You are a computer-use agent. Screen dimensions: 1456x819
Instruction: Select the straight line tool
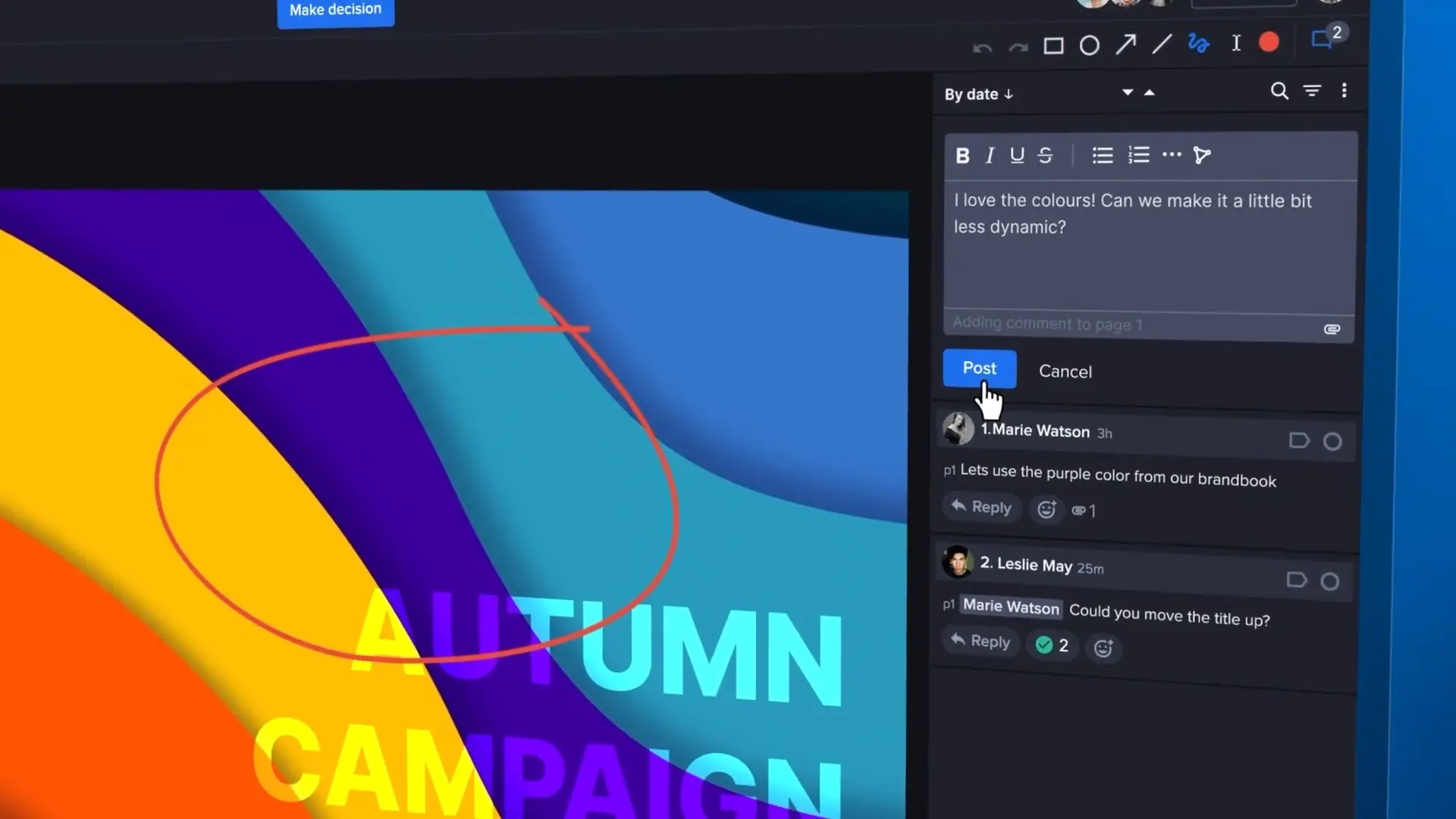1162,44
